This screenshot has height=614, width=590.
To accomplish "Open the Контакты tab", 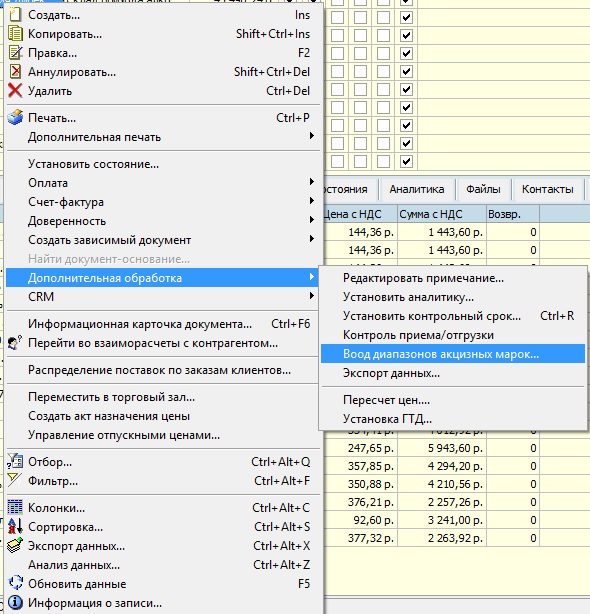I will click(x=547, y=190).
